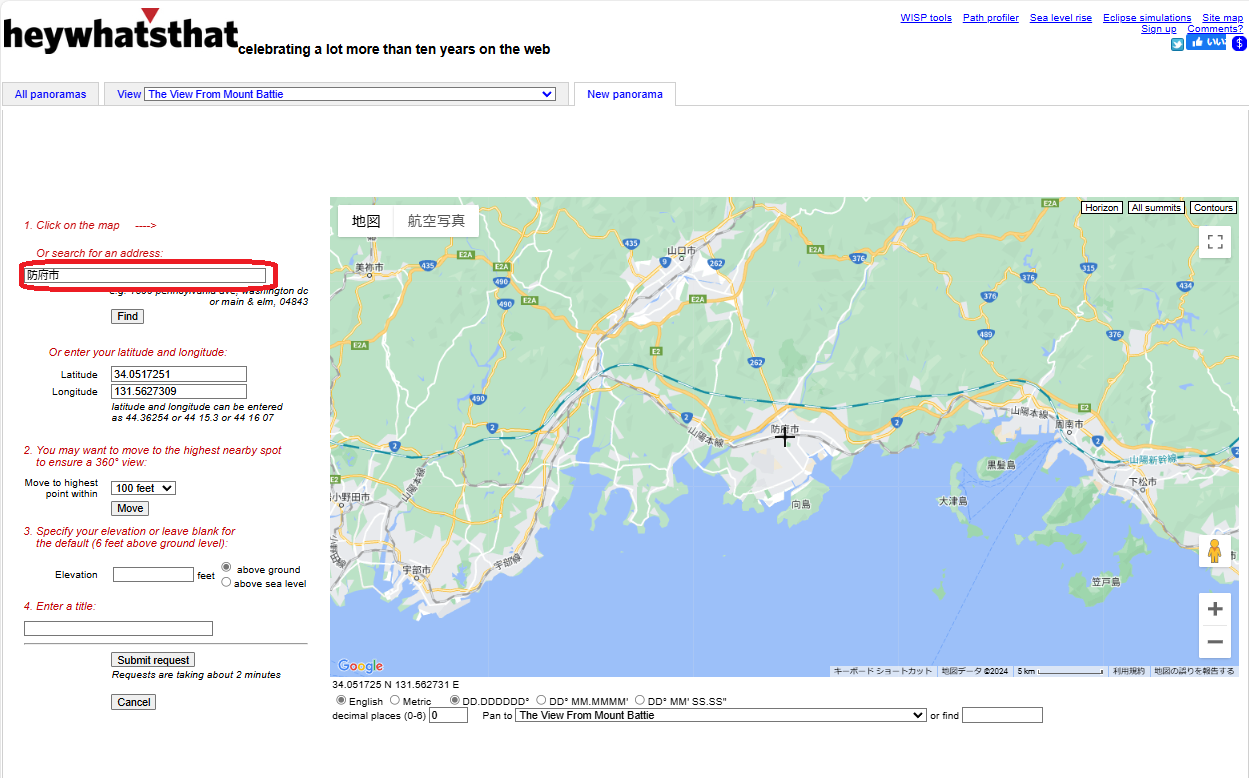The image size is (1249, 778).
Task: Click 下松市 label on map
Action: (1142, 481)
